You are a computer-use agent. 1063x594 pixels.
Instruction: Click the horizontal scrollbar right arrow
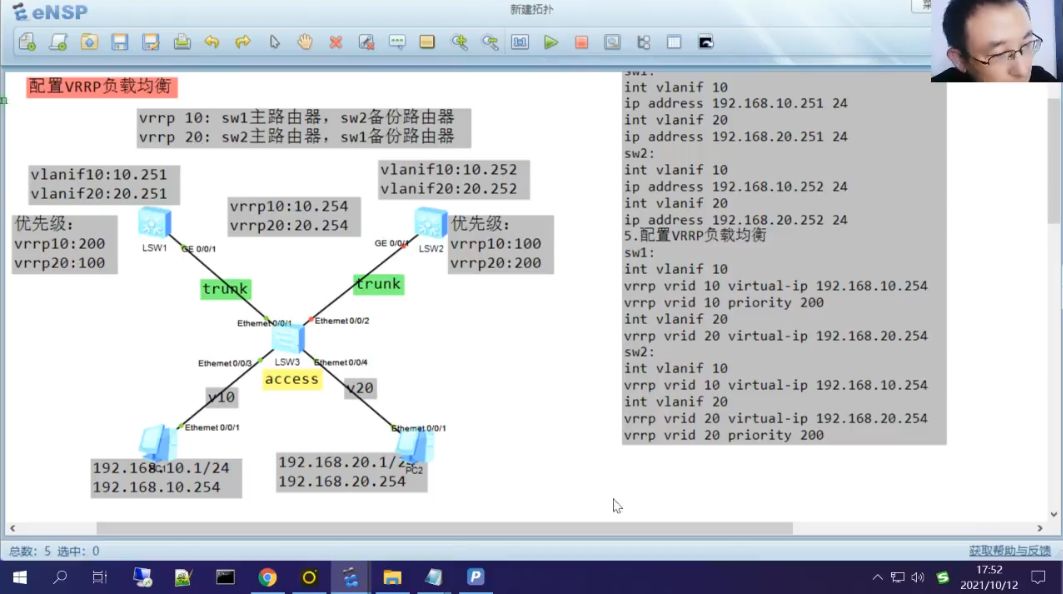1039,528
